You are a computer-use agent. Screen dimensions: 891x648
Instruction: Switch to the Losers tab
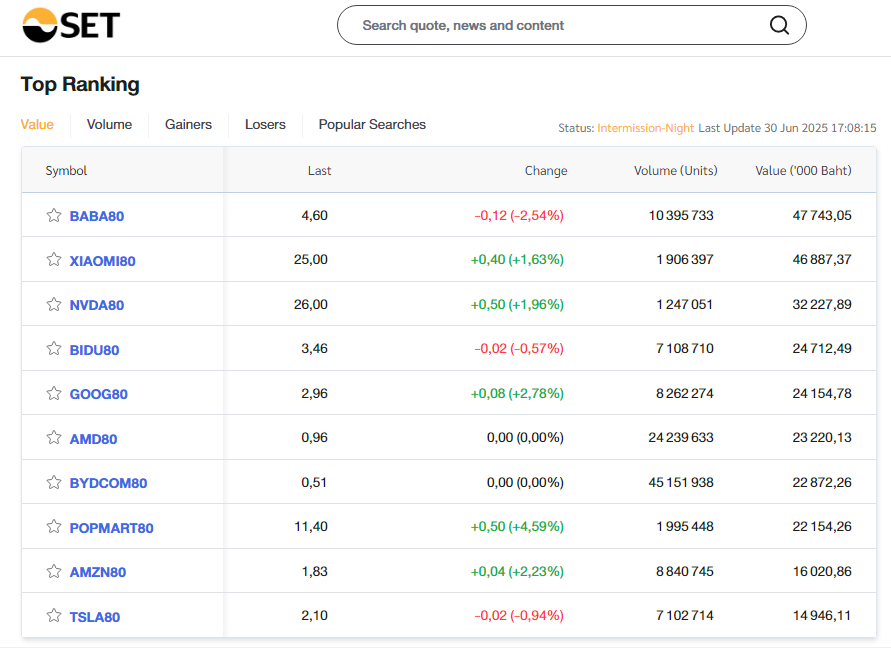coord(265,124)
